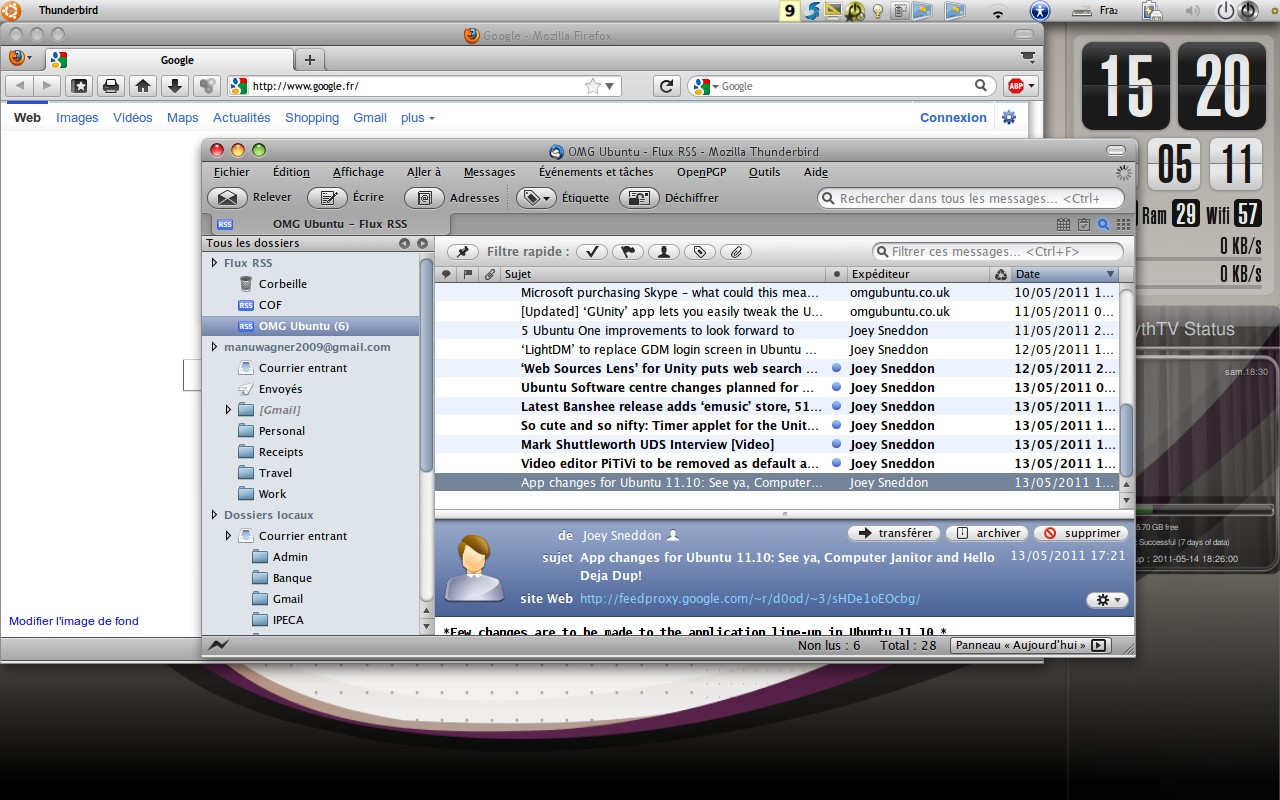Click the attachment column header paperclip

490,274
